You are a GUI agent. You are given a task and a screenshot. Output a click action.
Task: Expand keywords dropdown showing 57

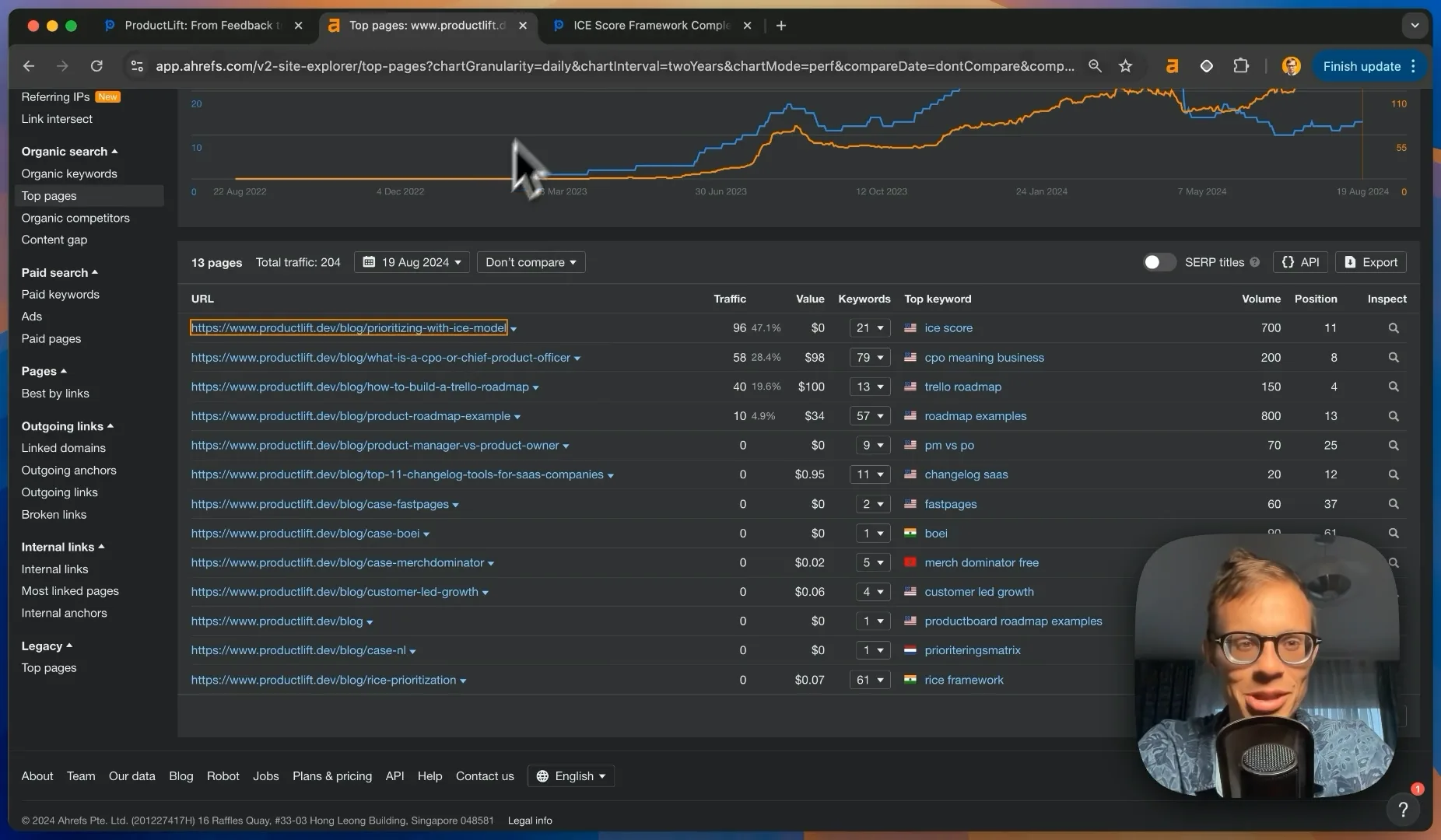coord(869,416)
